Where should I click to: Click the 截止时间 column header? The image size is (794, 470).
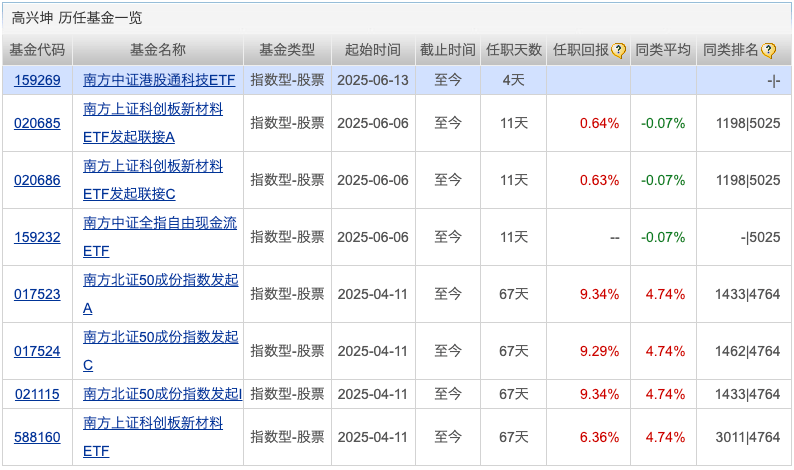pos(448,50)
